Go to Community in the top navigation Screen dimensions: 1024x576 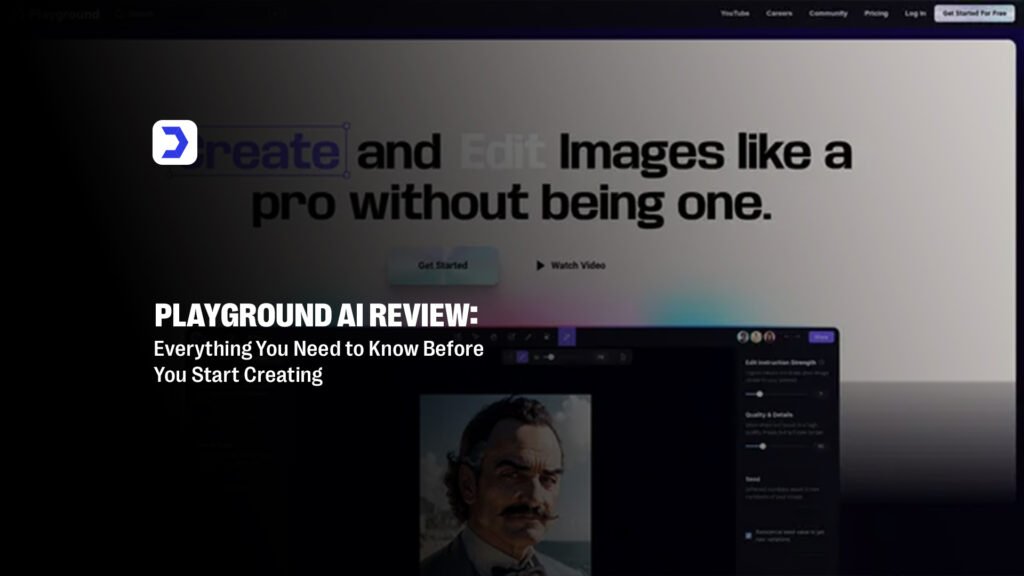[x=828, y=14]
